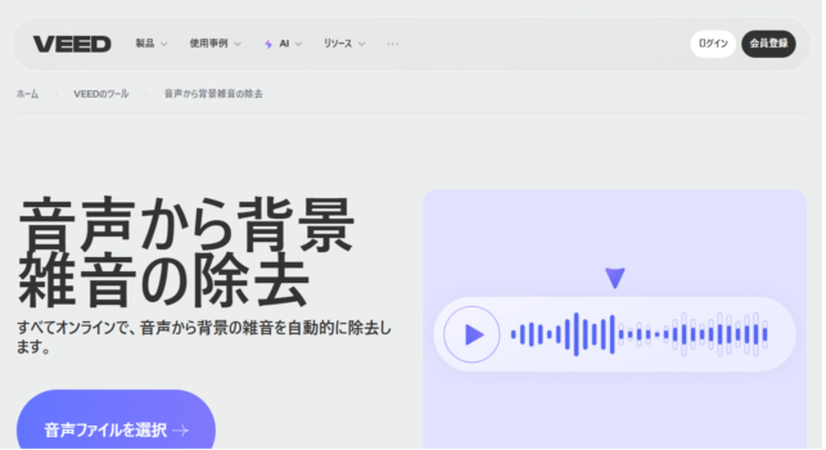The image size is (826, 450).
Task: Open the リソース menu
Action: click(x=337, y=44)
